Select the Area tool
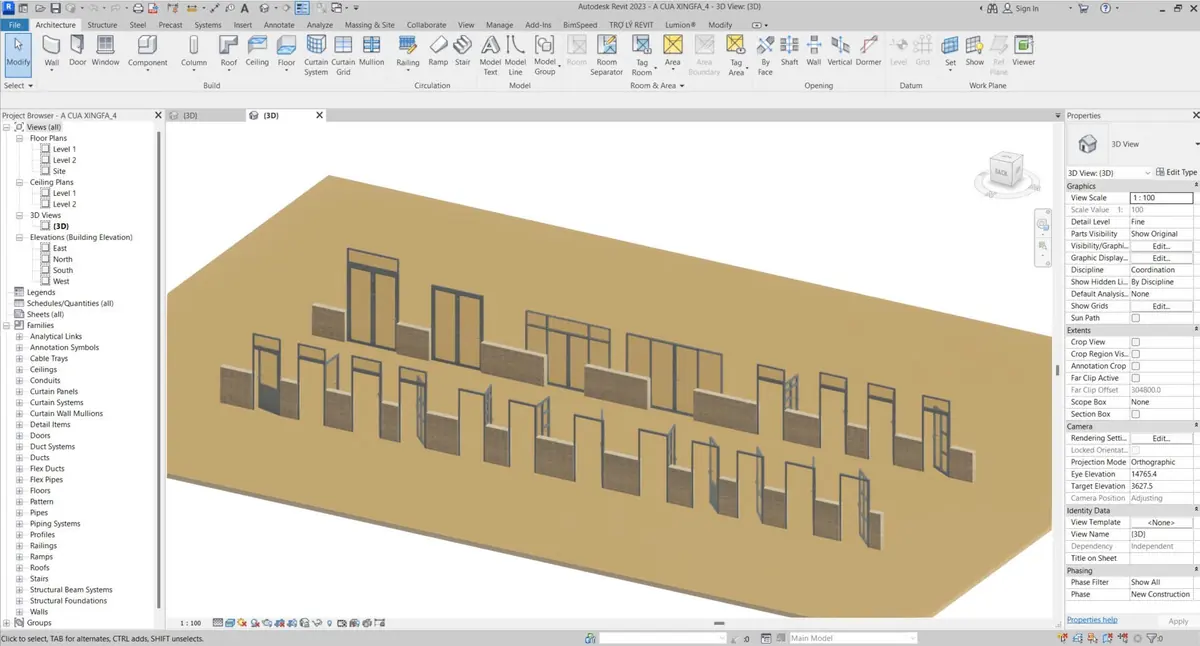The width and height of the screenshot is (1200, 646). click(673, 51)
